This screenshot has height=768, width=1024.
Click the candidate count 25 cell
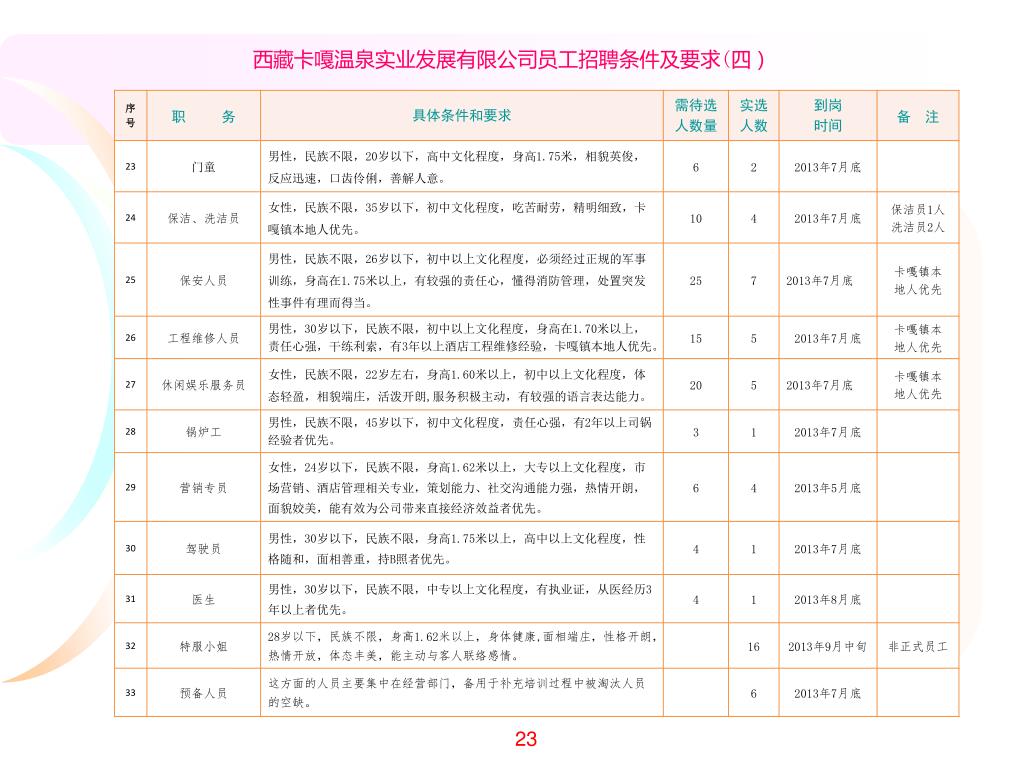(x=696, y=280)
